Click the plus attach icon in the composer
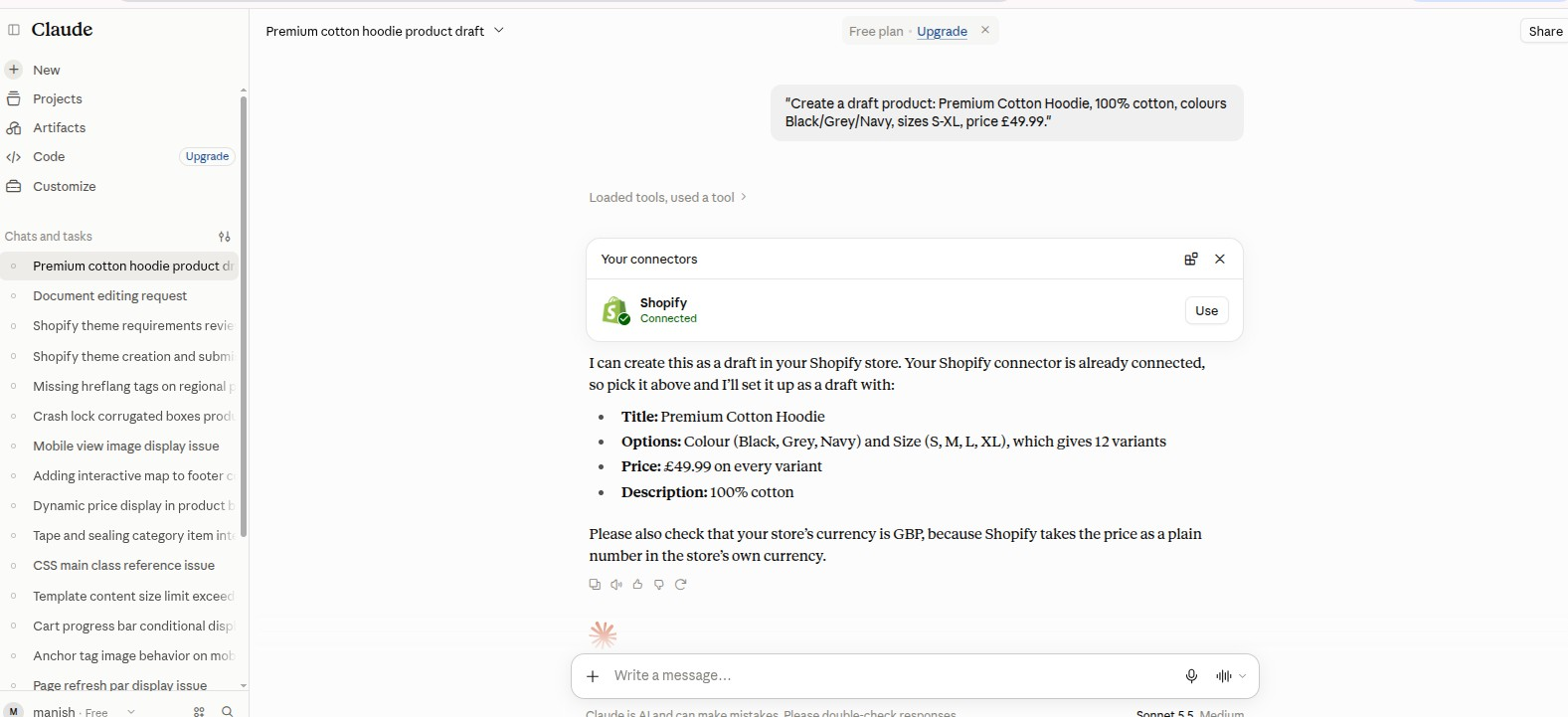This screenshot has height=717, width=1568. point(593,676)
